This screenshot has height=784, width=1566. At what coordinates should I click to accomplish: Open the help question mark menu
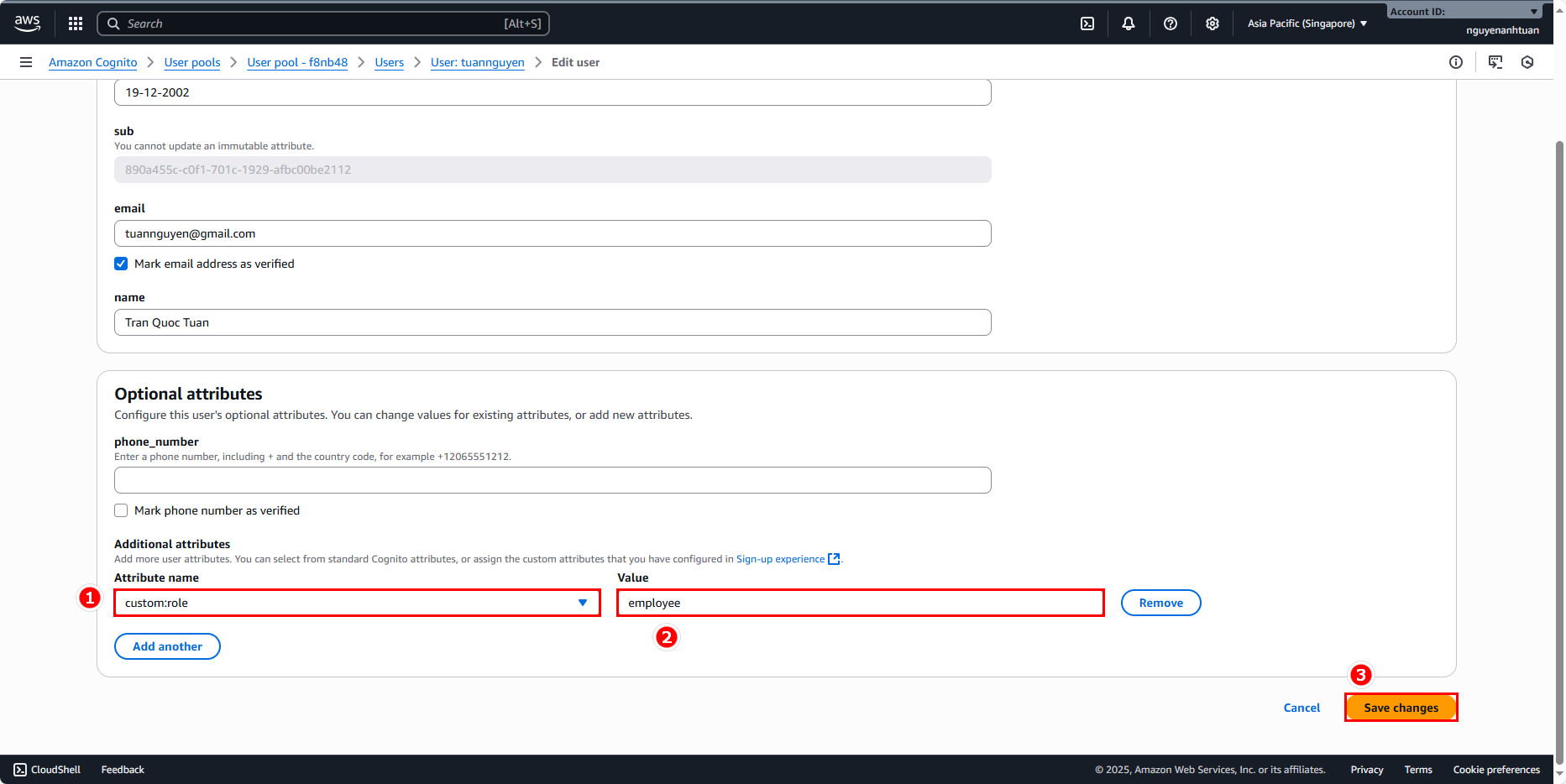click(1171, 24)
